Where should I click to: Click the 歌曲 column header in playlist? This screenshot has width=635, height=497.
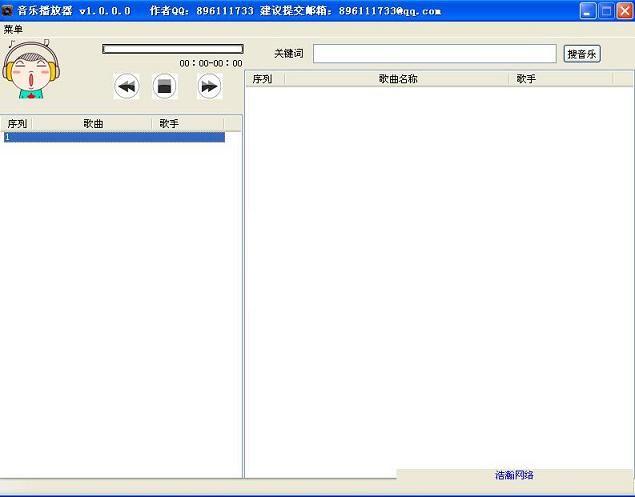93,124
